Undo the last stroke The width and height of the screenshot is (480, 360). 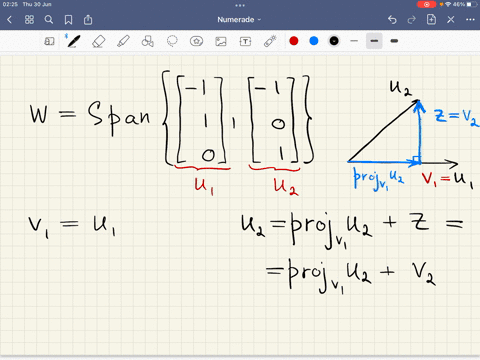[x=392, y=20]
